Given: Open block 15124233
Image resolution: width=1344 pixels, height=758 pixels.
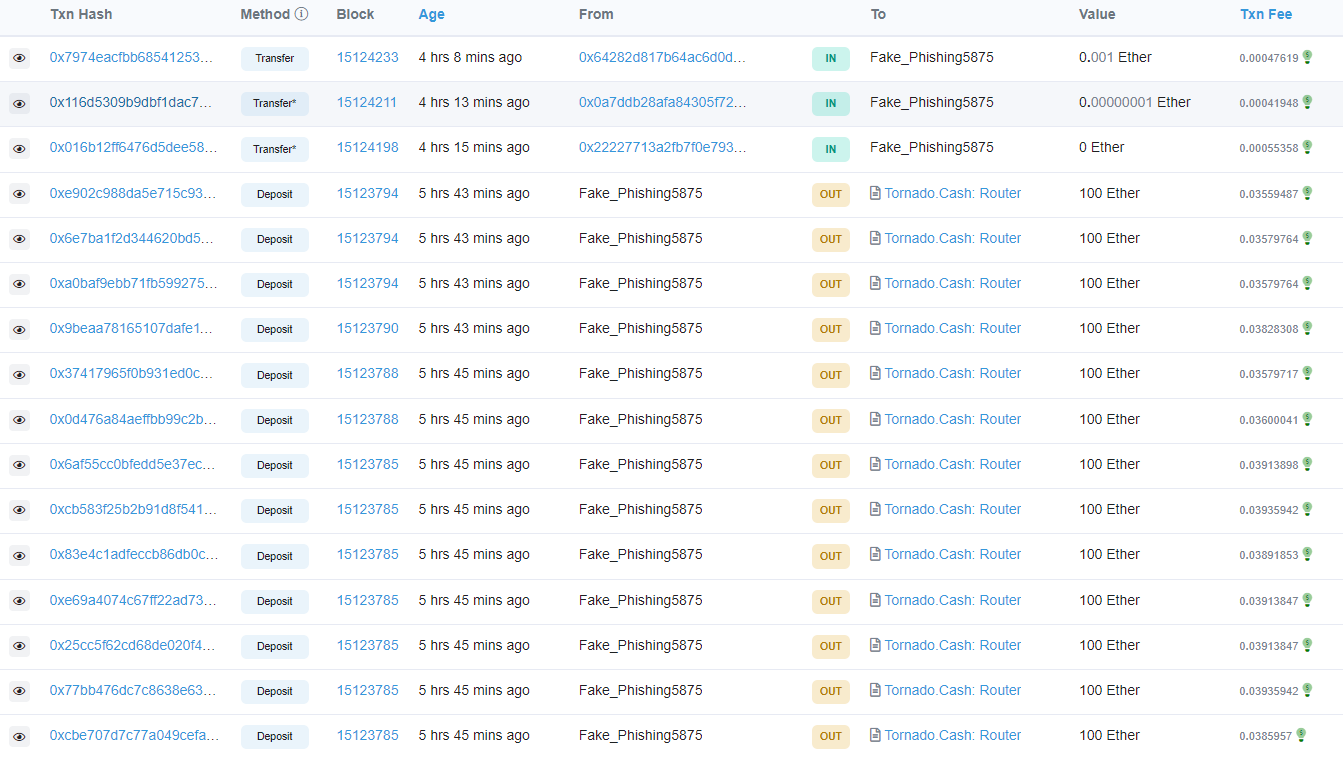Looking at the screenshot, I should [368, 57].
